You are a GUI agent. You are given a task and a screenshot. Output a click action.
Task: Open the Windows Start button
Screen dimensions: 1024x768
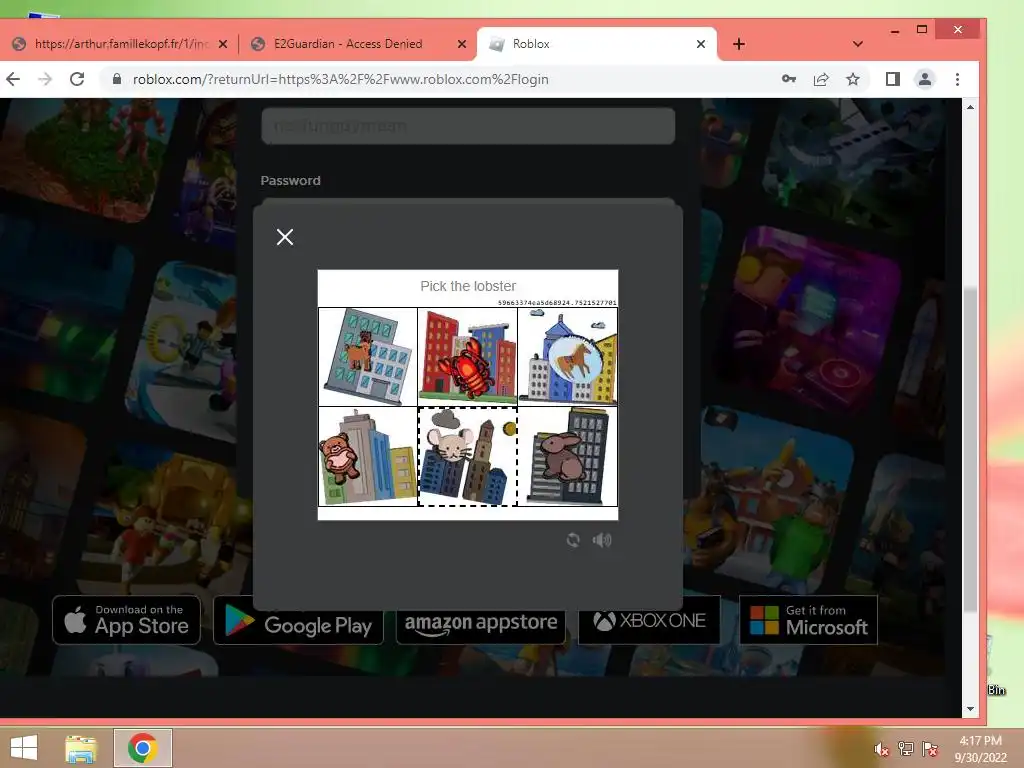(24, 748)
